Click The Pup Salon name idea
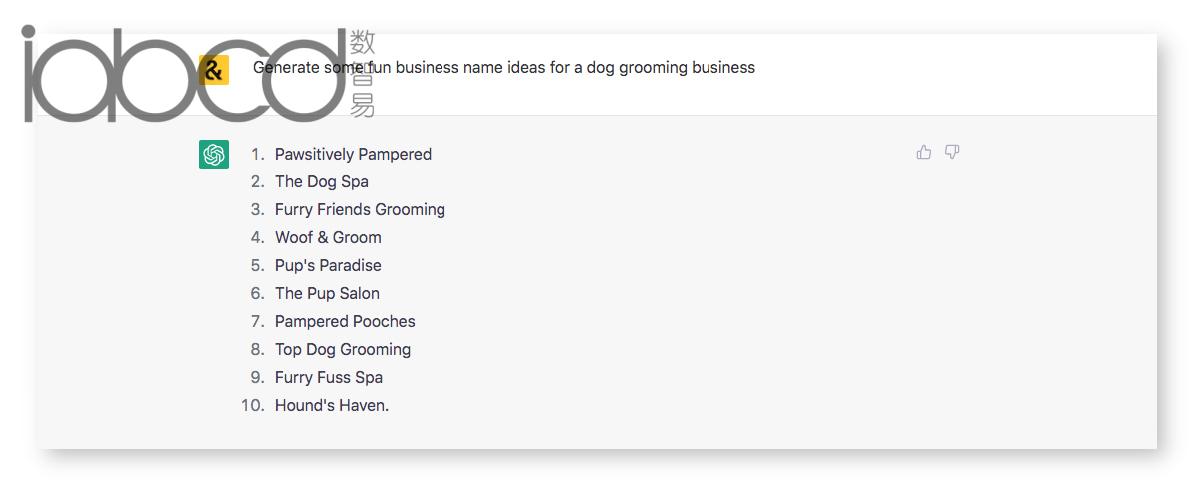Image resolution: width=1200 pixels, height=500 pixels. pyautogui.click(x=327, y=293)
